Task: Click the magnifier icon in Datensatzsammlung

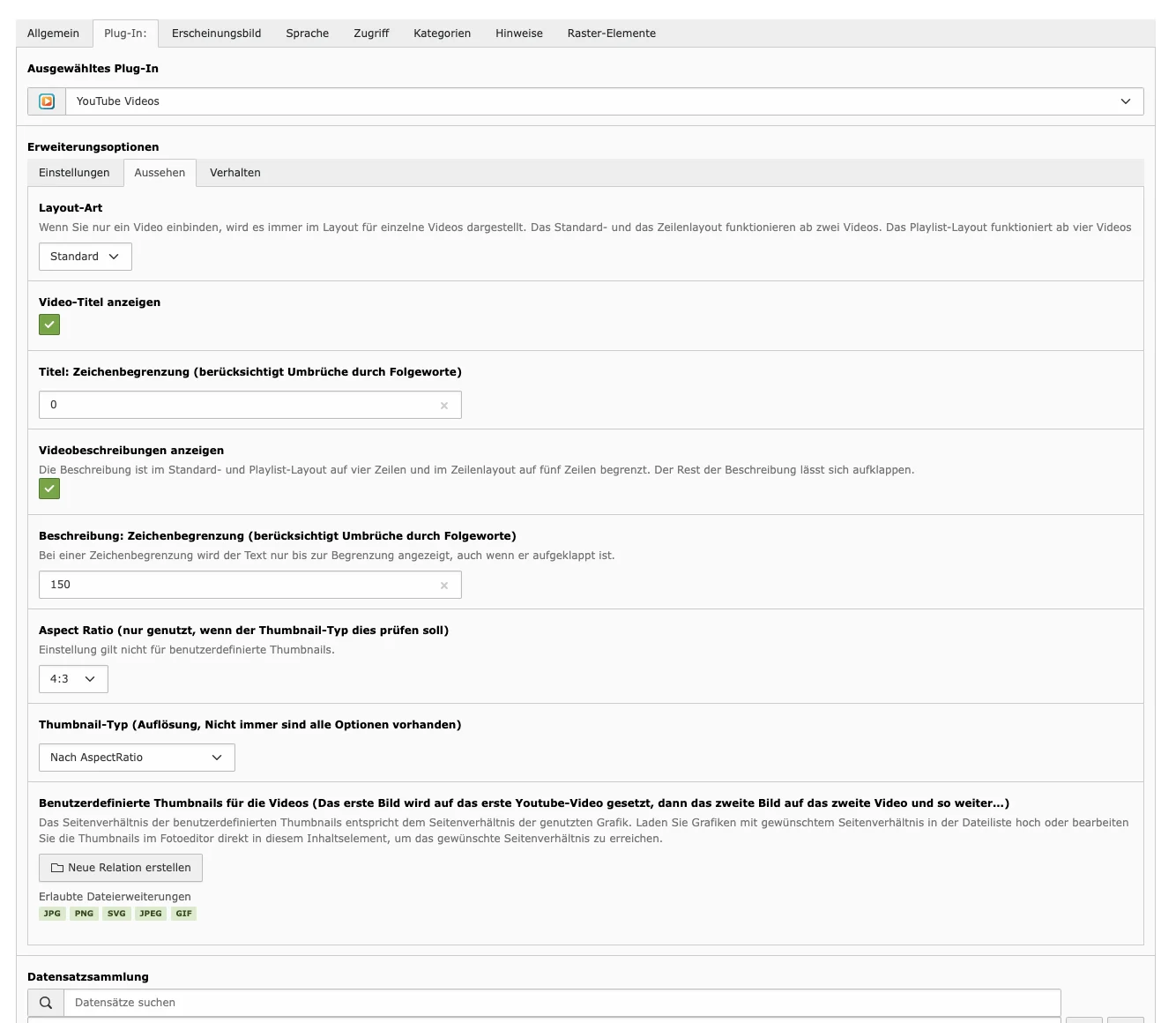Action: [x=45, y=1003]
